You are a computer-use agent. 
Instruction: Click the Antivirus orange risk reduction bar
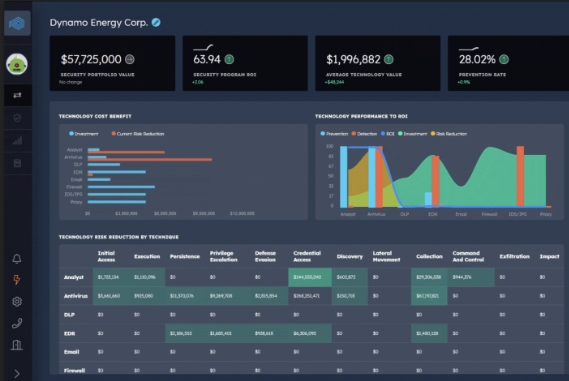[x=150, y=160]
